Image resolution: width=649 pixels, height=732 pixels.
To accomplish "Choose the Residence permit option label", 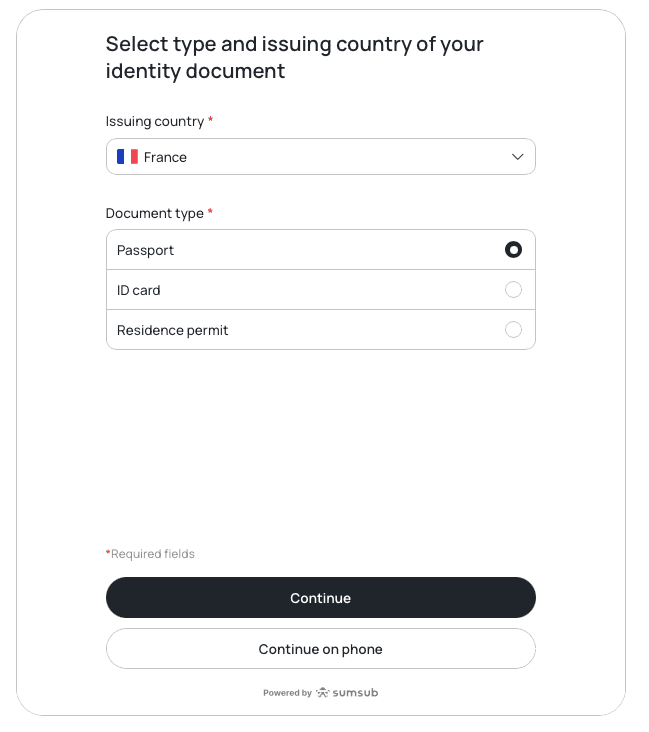I will [172, 330].
